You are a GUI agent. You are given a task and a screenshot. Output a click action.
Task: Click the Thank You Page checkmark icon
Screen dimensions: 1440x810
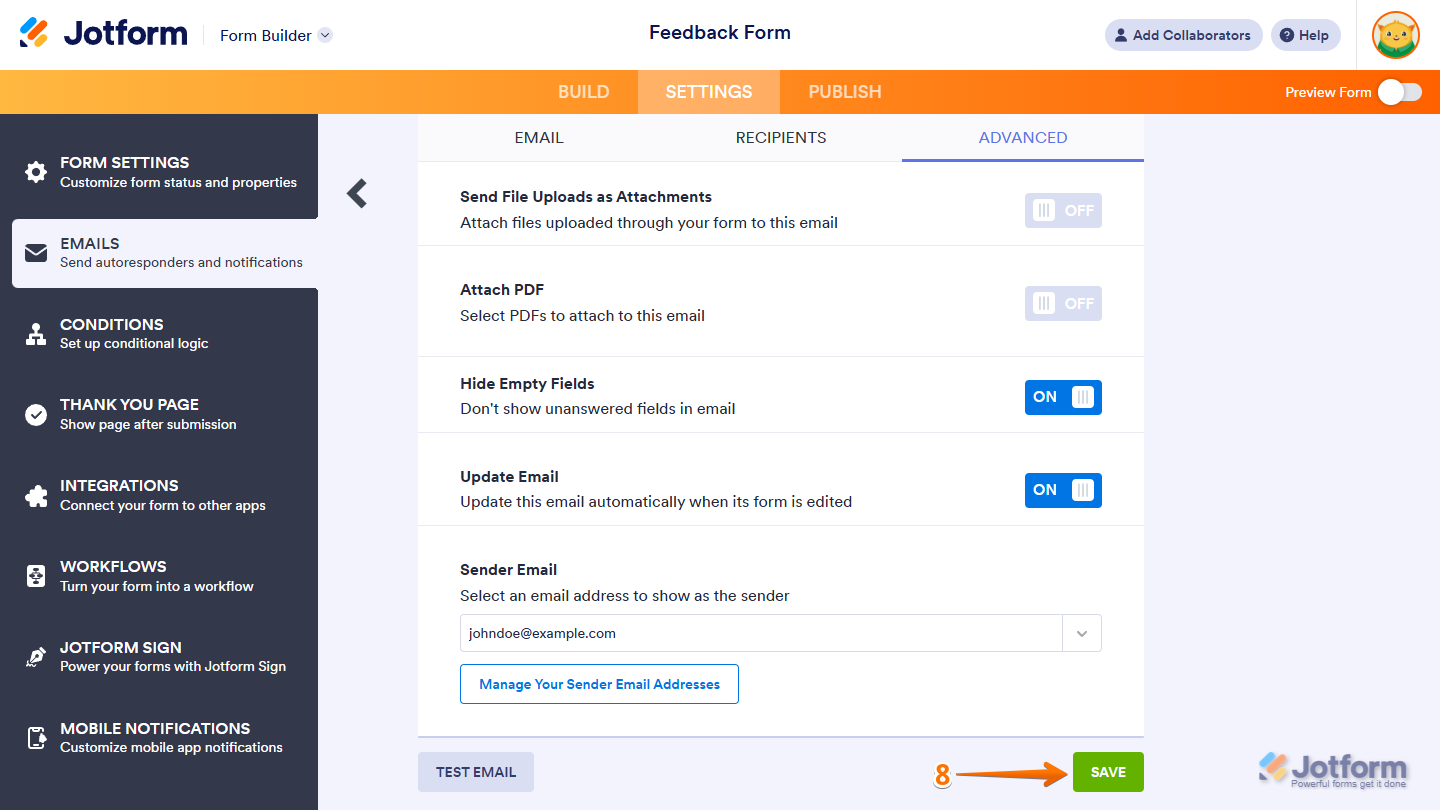36,414
